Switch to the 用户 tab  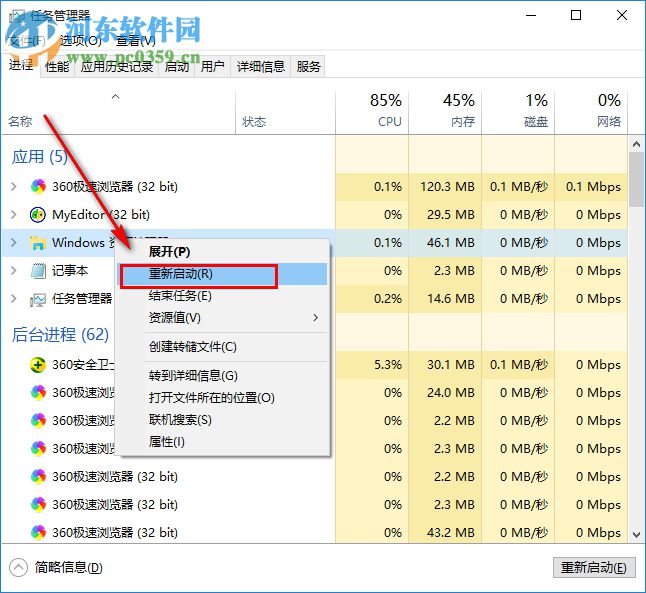[213, 66]
